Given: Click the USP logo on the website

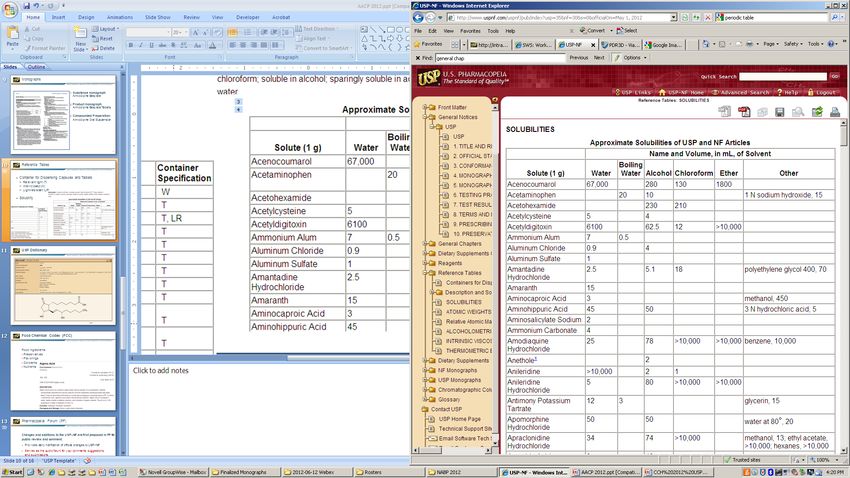Looking at the screenshot, I should (x=428, y=78).
